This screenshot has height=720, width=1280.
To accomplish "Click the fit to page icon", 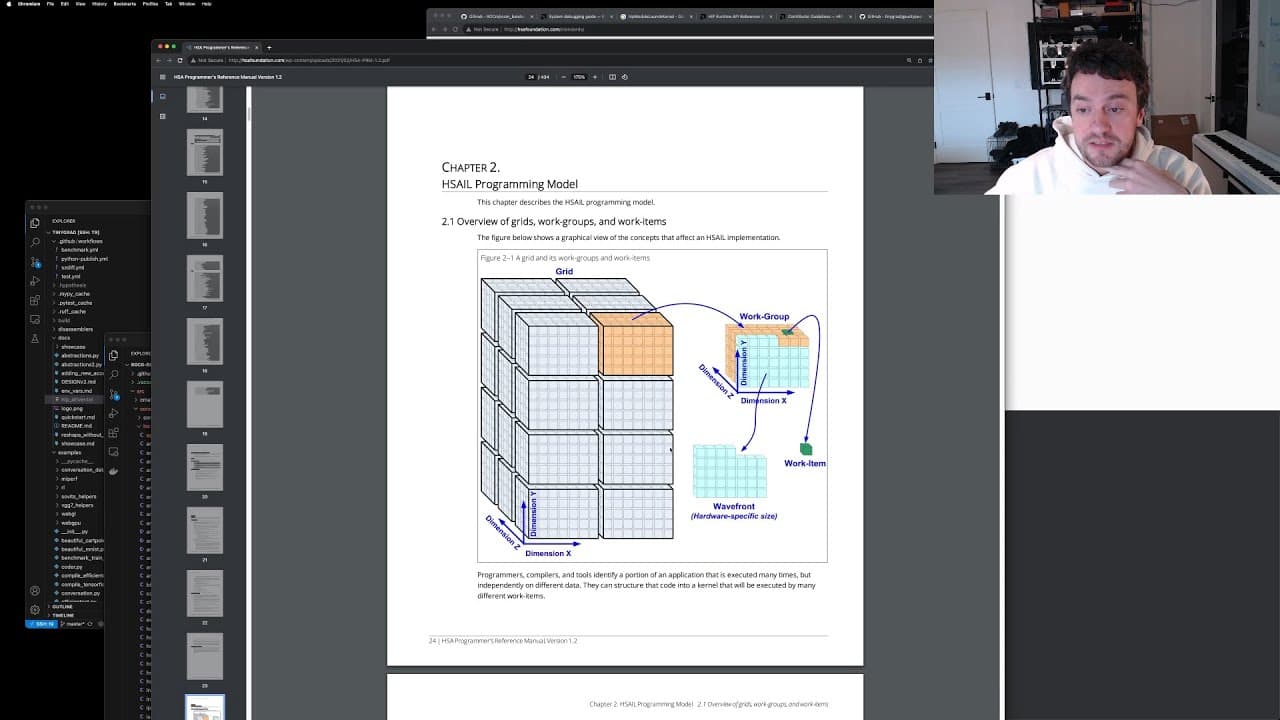I will click(612, 77).
